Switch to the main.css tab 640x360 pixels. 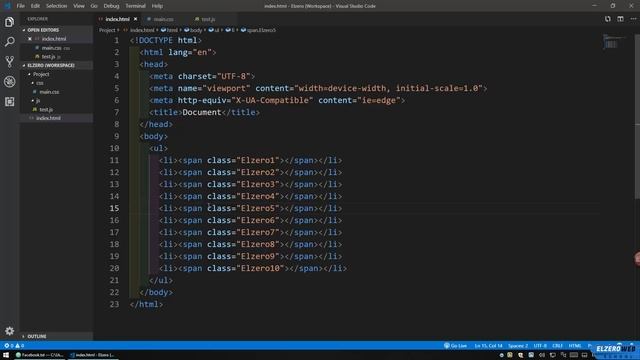[x=163, y=19]
